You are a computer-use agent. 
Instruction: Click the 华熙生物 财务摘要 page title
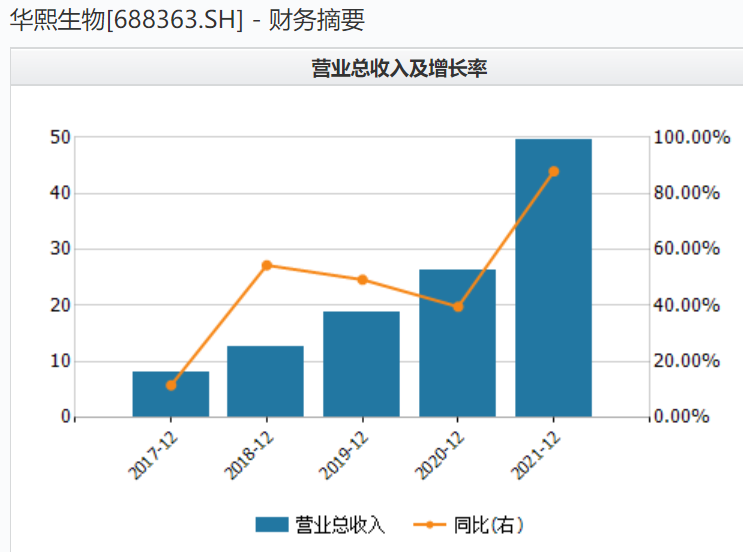point(188,21)
